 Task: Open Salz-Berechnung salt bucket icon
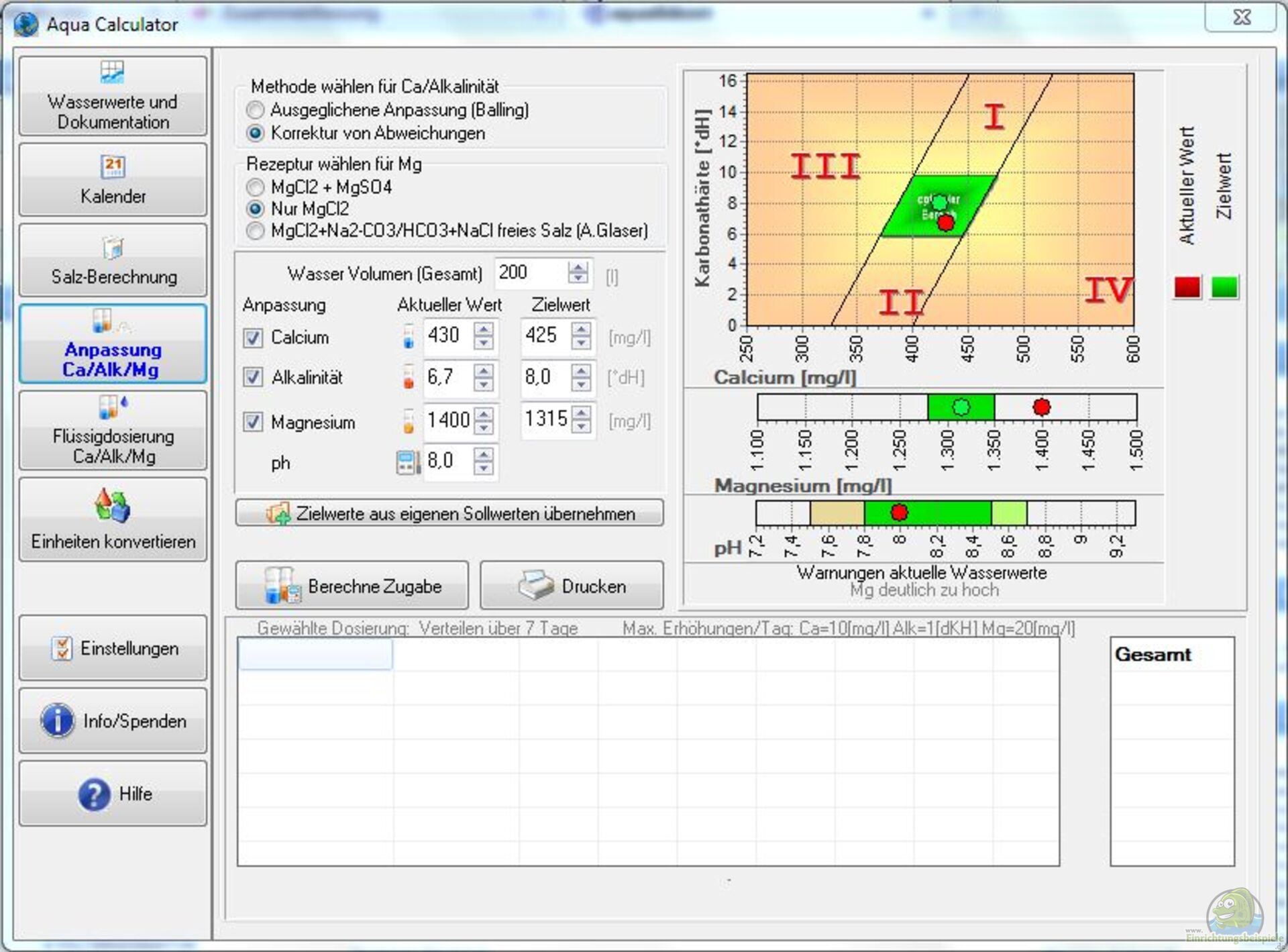pyautogui.click(x=112, y=248)
